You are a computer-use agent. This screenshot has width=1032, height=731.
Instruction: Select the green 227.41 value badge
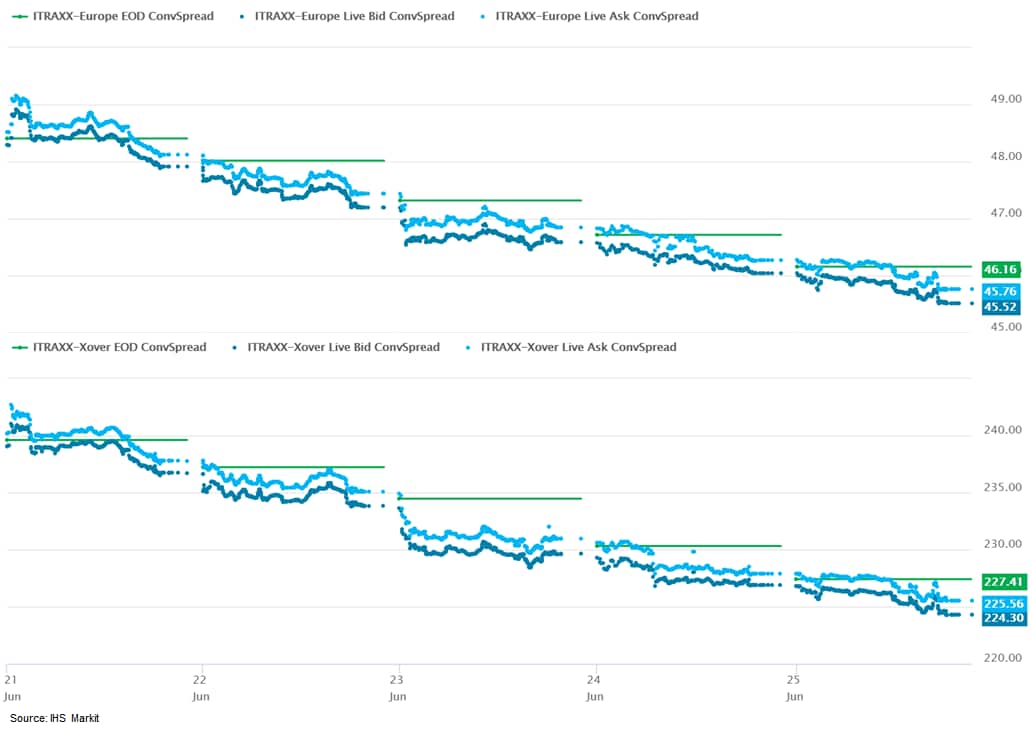point(1002,581)
